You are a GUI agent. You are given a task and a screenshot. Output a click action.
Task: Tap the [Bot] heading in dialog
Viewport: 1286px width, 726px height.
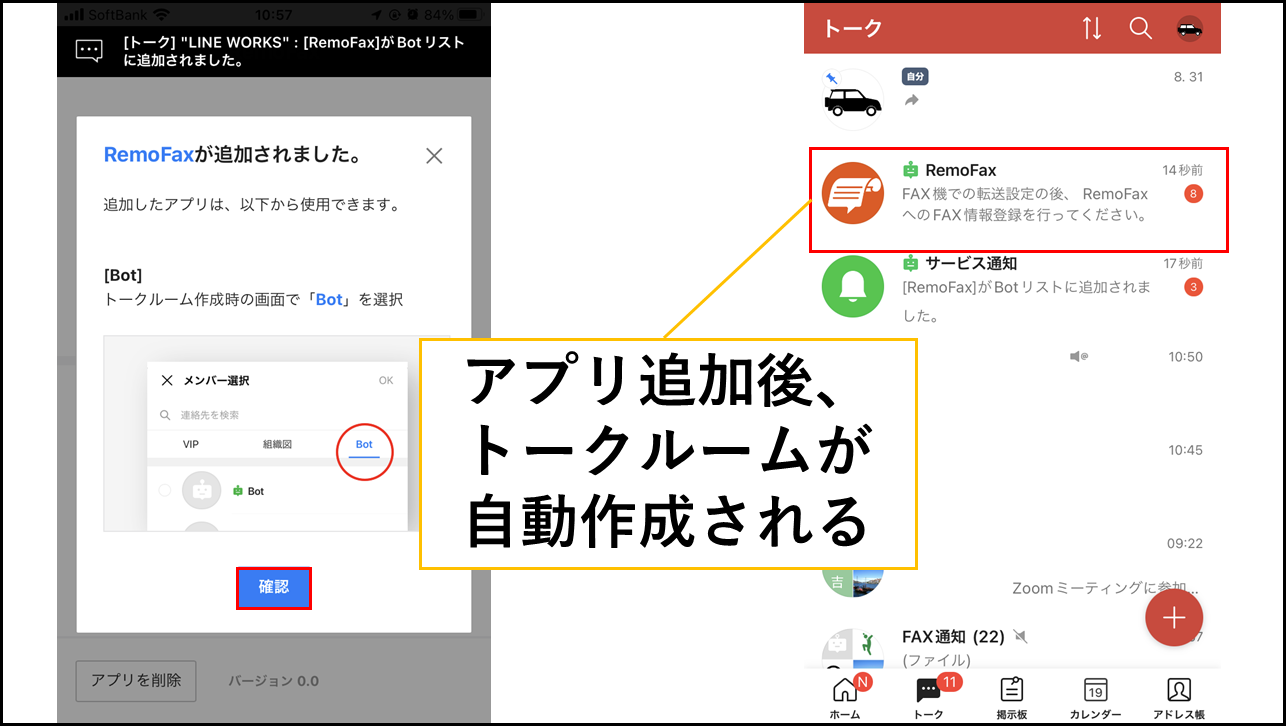[123, 275]
